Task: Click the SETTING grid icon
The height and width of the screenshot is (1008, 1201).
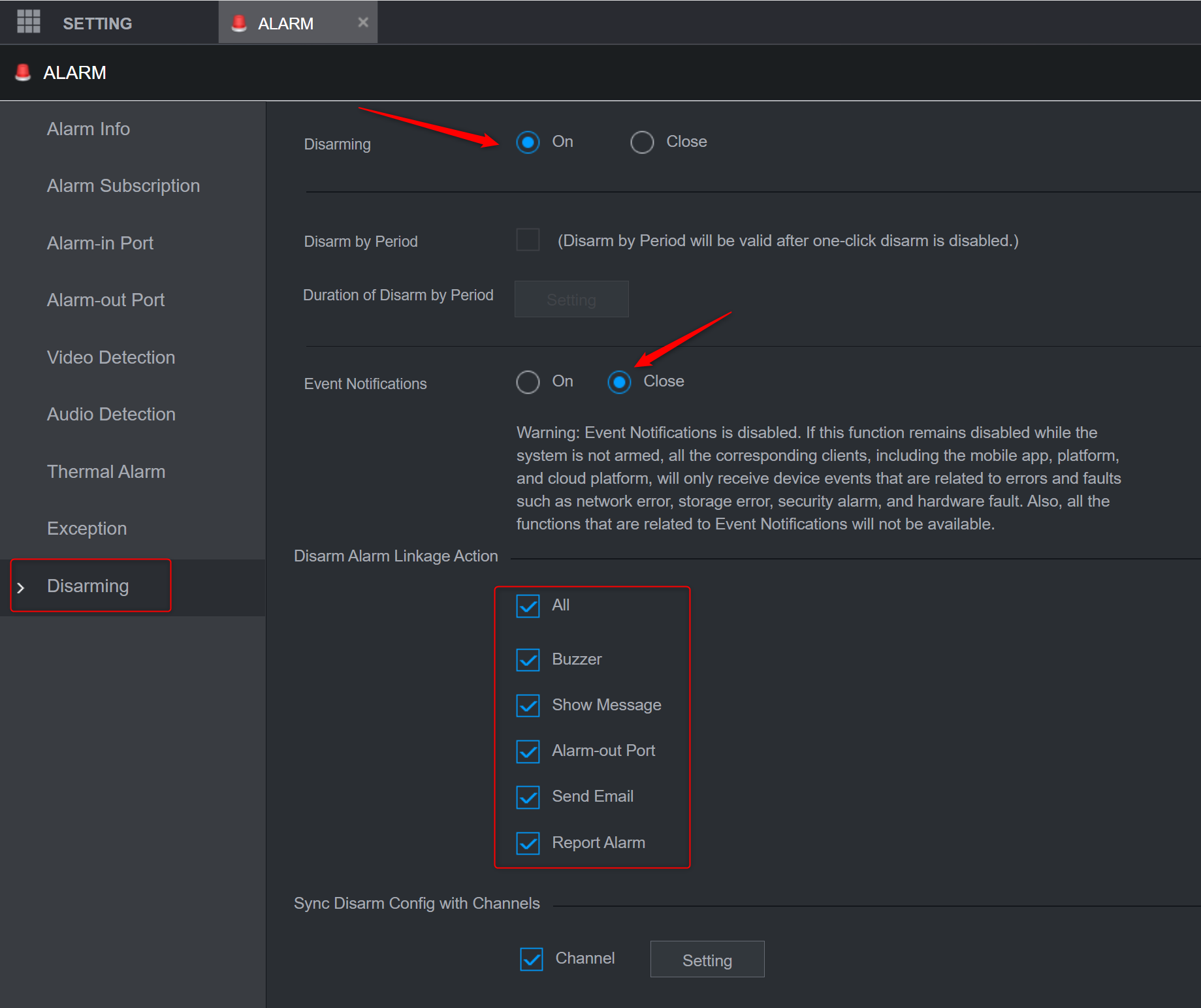Action: [x=28, y=22]
